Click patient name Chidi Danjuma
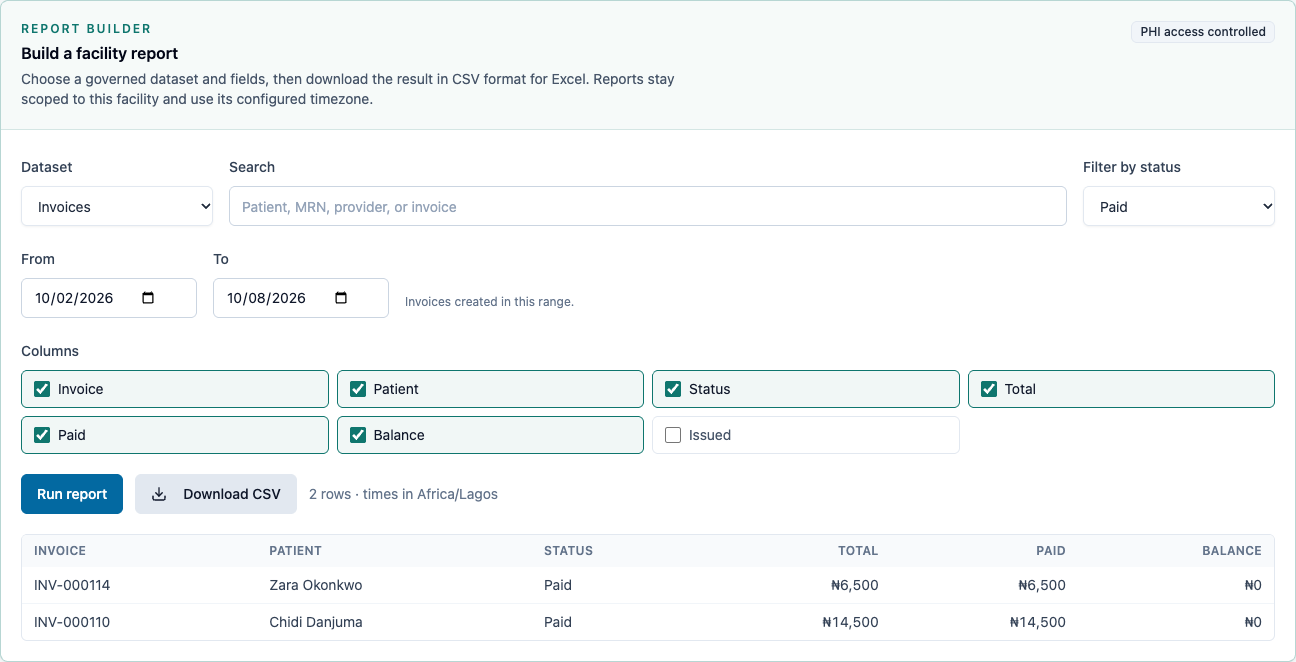The image size is (1296, 662). tap(316, 622)
